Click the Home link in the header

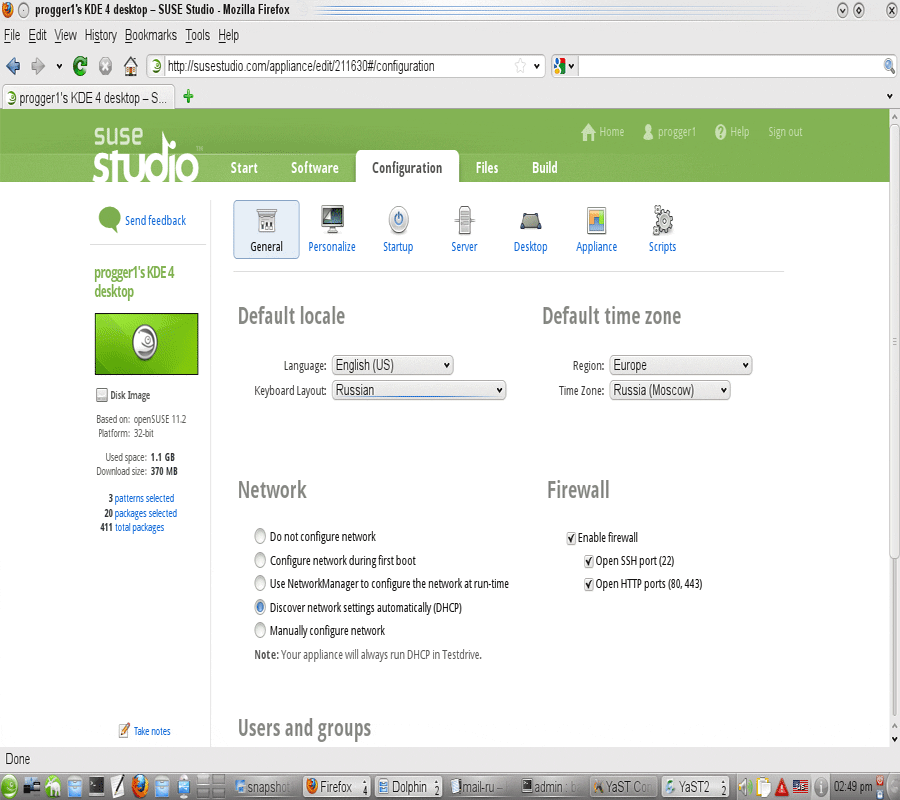tap(603, 132)
